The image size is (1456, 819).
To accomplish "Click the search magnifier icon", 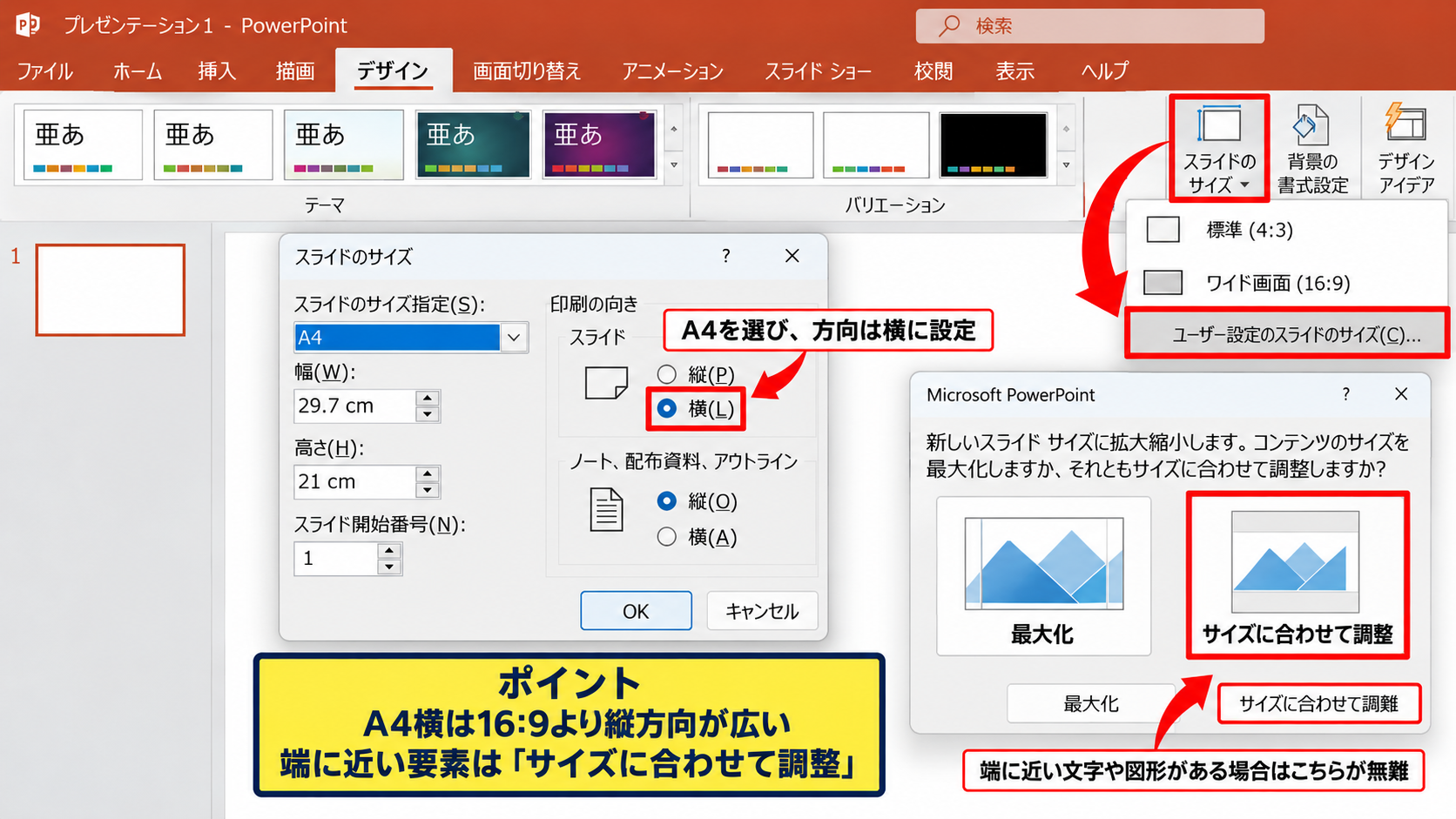I will coord(949,26).
